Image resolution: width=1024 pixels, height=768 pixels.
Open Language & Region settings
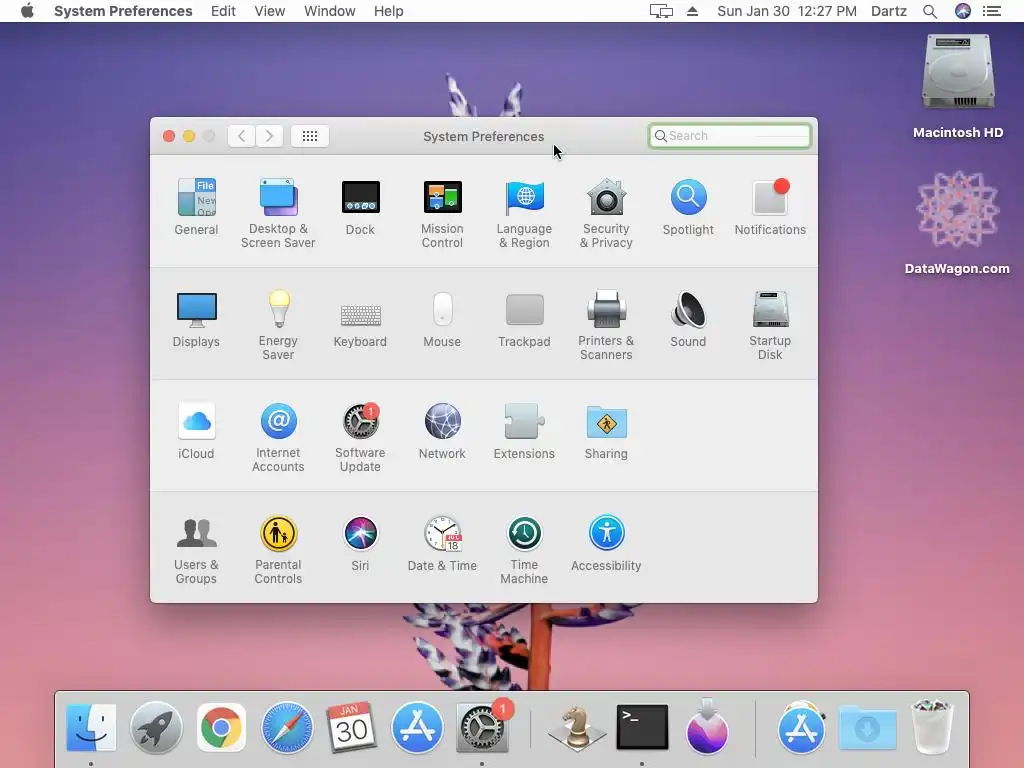click(x=524, y=213)
